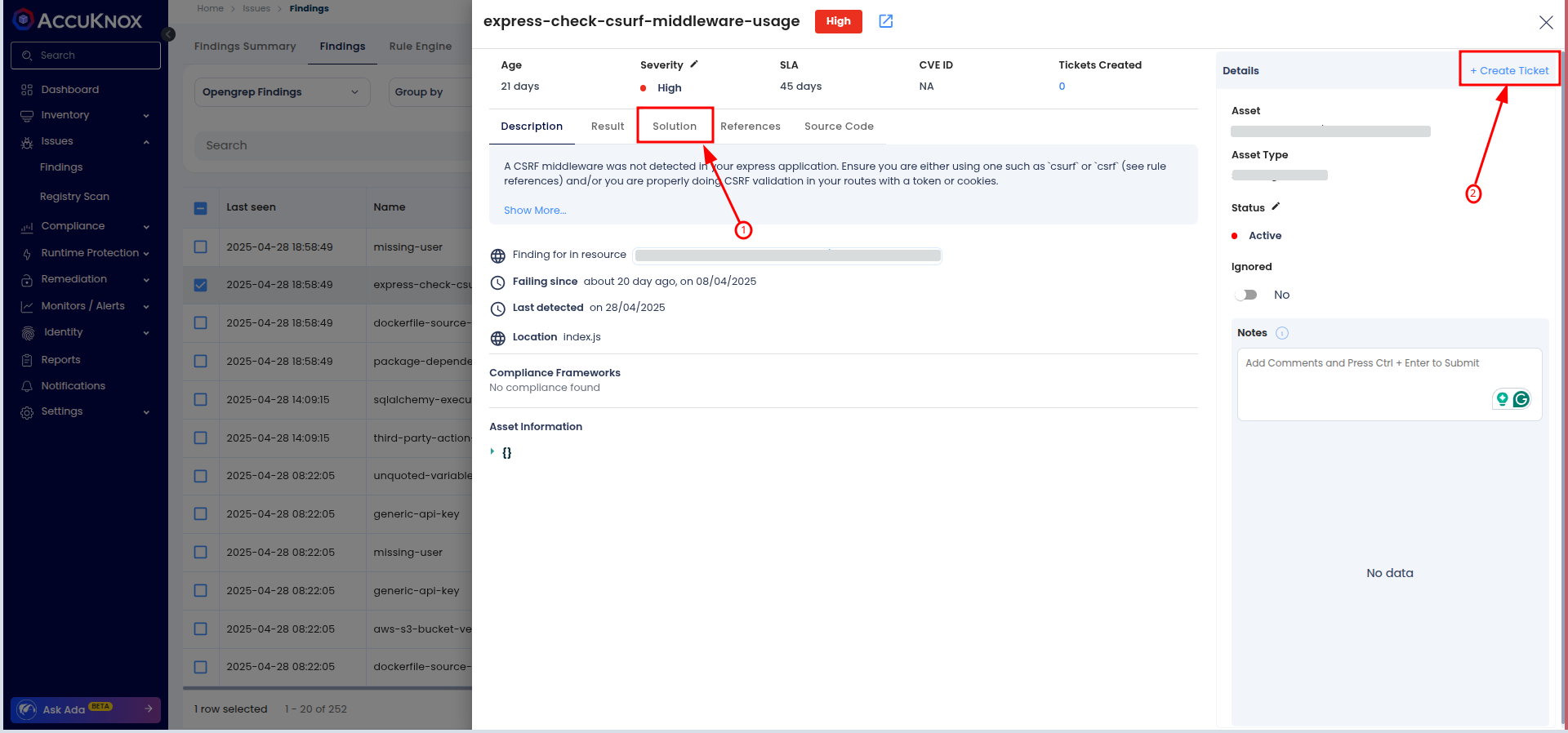Click the Runtime Protection icon

coord(27,254)
